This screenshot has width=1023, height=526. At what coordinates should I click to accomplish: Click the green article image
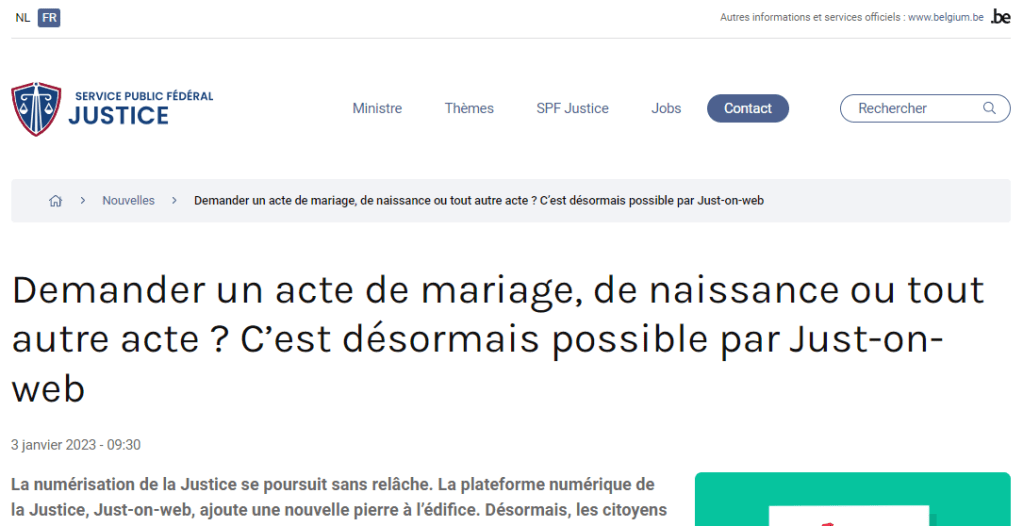(852, 499)
